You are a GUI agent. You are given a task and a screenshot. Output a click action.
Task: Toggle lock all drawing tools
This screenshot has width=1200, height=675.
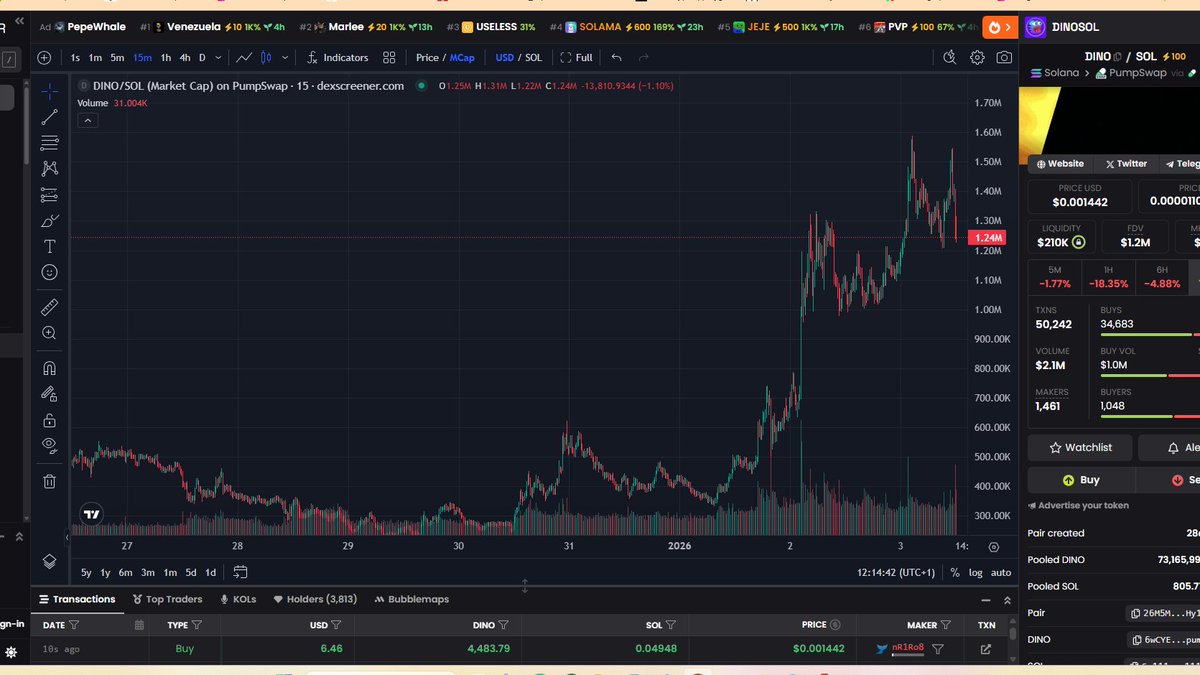pos(49,420)
